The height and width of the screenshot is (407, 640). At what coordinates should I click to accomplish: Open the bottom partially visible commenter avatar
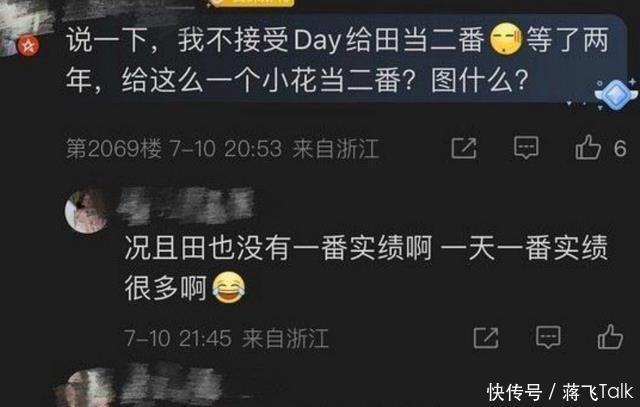pos(86,389)
